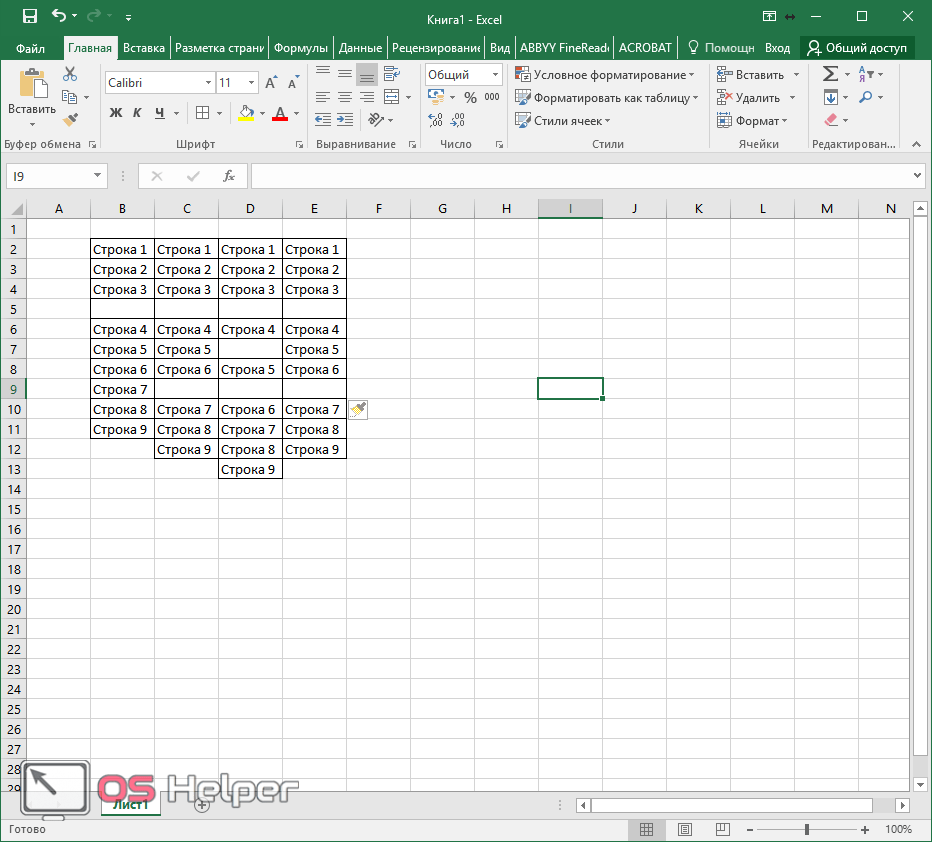Open the Общий number format dropdown
Screen dimensions: 932x842
click(x=496, y=75)
